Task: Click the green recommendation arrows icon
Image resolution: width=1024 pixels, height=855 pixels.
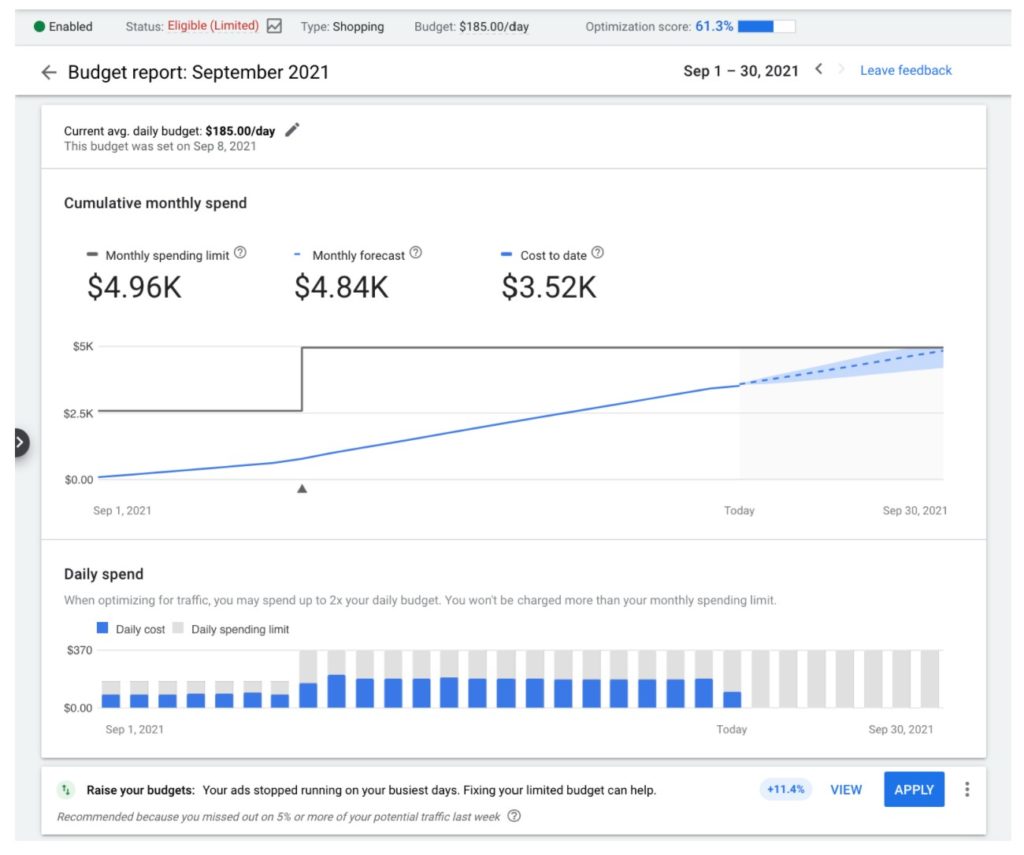Action: point(65,790)
